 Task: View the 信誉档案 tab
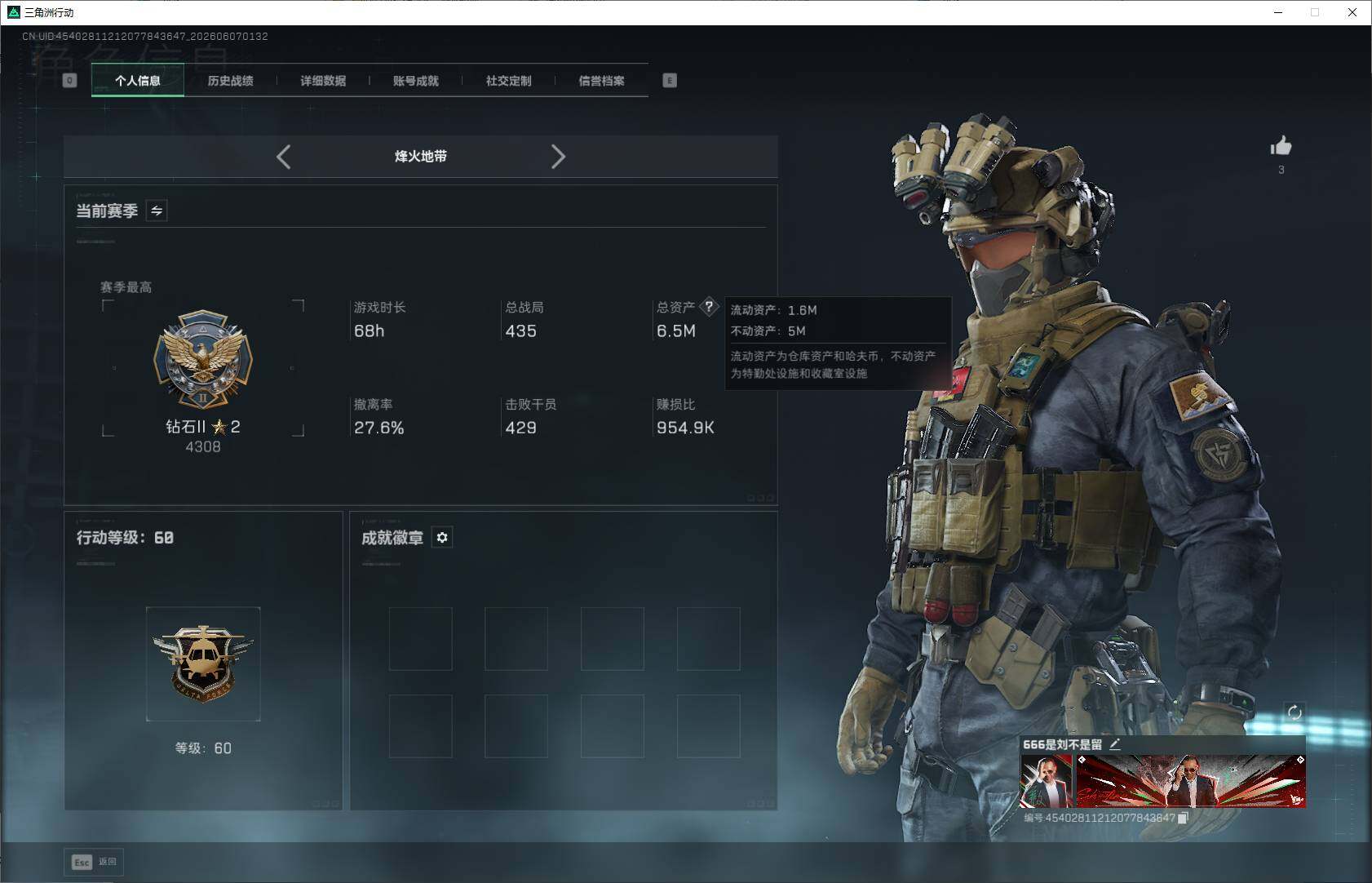pos(602,80)
